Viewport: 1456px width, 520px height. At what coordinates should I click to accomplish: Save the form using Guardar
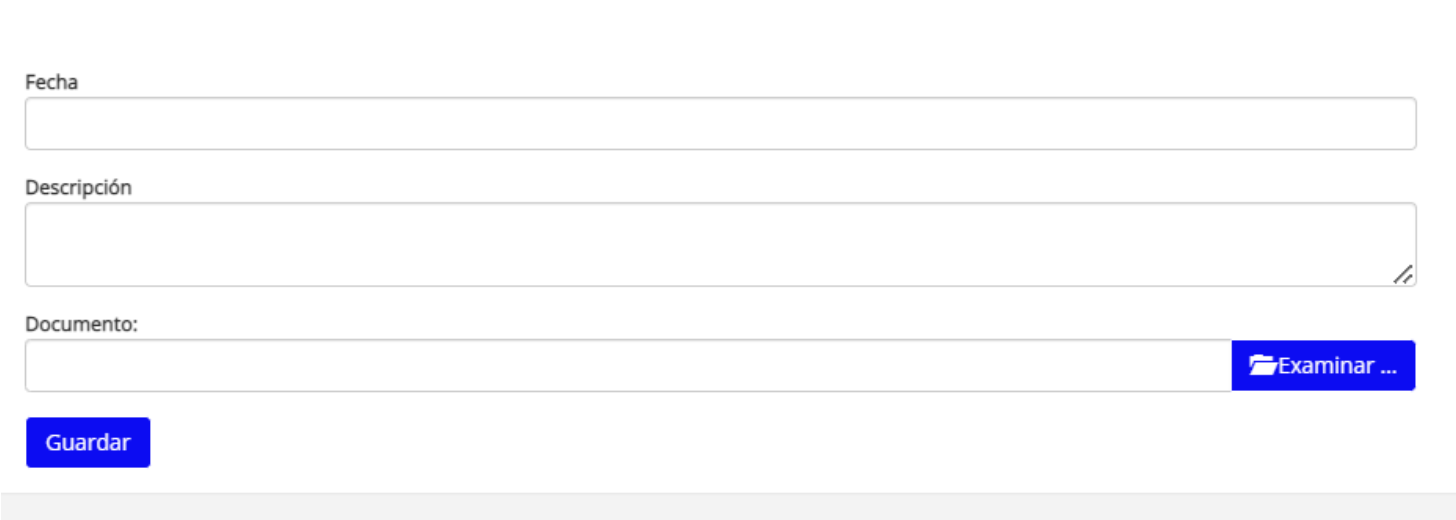coord(88,442)
